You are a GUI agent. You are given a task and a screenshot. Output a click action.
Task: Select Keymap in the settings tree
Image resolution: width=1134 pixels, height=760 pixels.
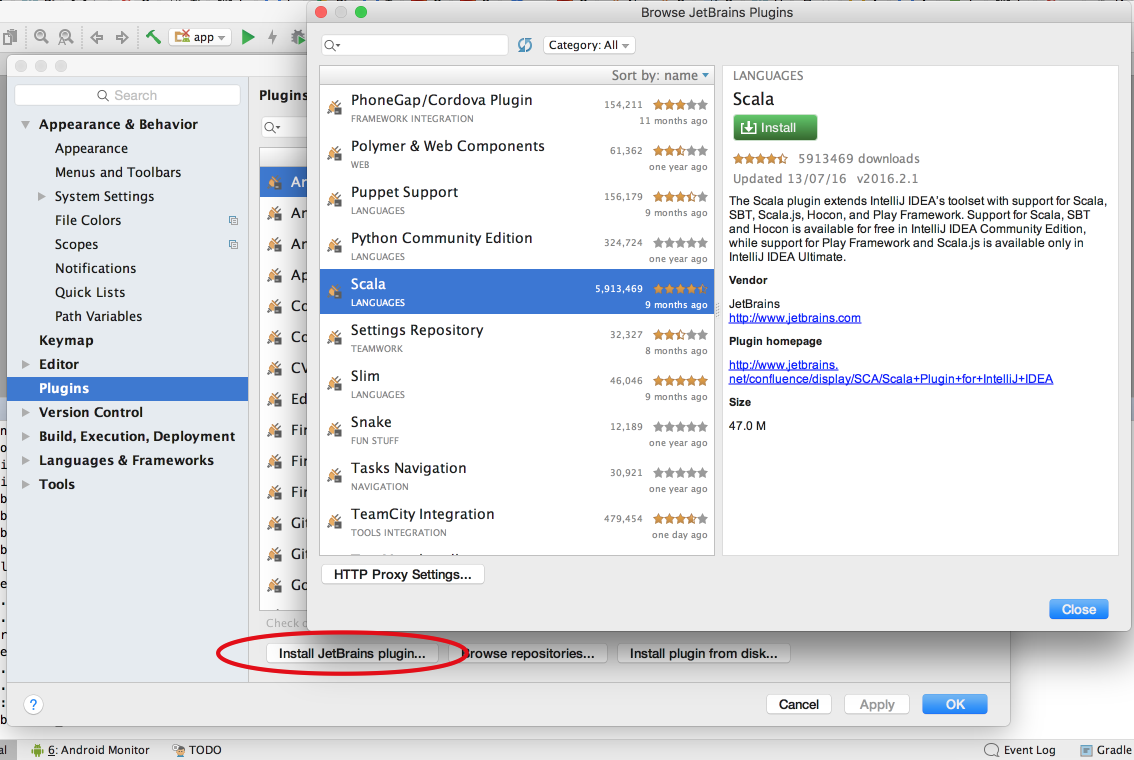point(66,341)
